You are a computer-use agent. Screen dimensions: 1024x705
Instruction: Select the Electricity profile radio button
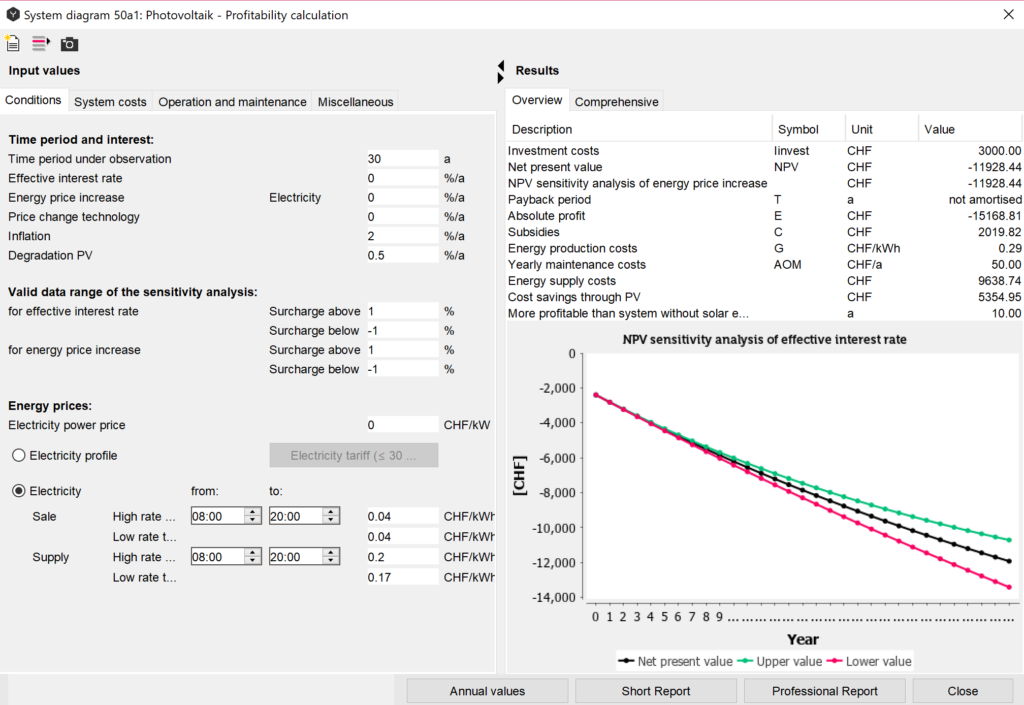(18, 456)
